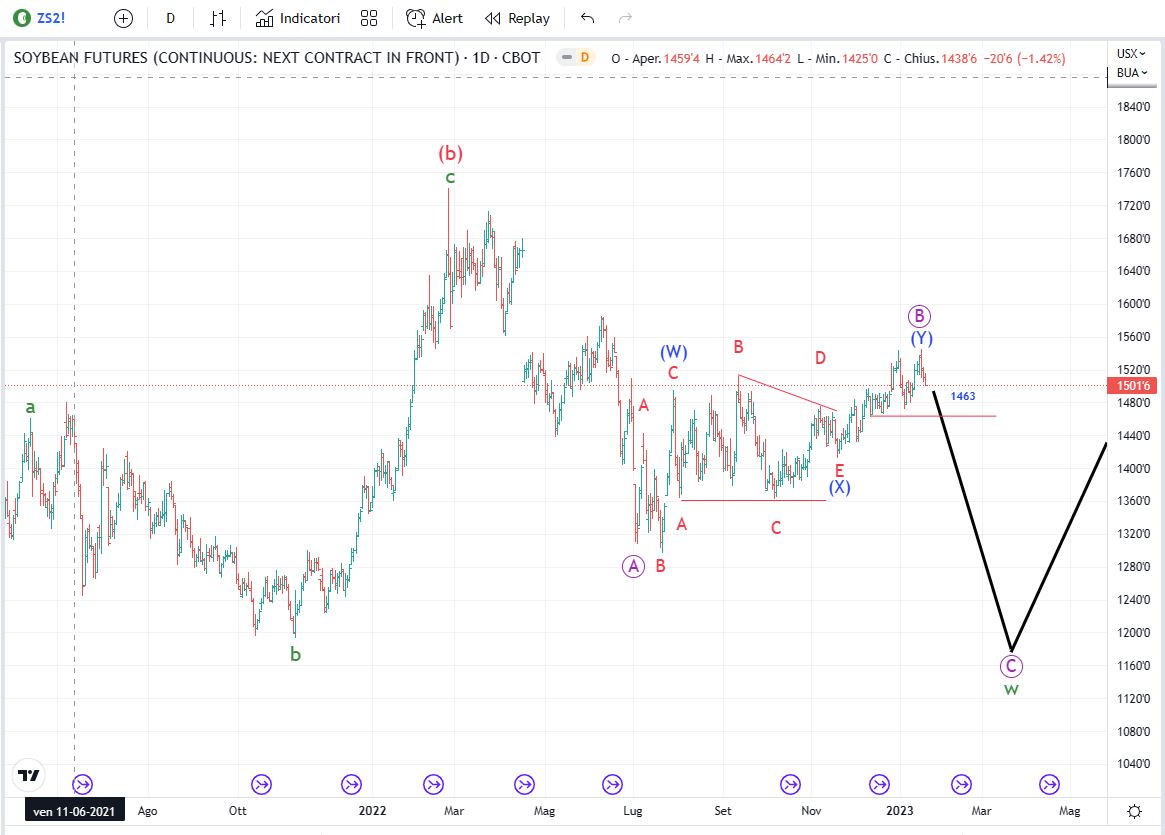Viewport: 1165px width, 835px height.
Task: Click the TradingView logo on chart
Action: click(x=29, y=776)
